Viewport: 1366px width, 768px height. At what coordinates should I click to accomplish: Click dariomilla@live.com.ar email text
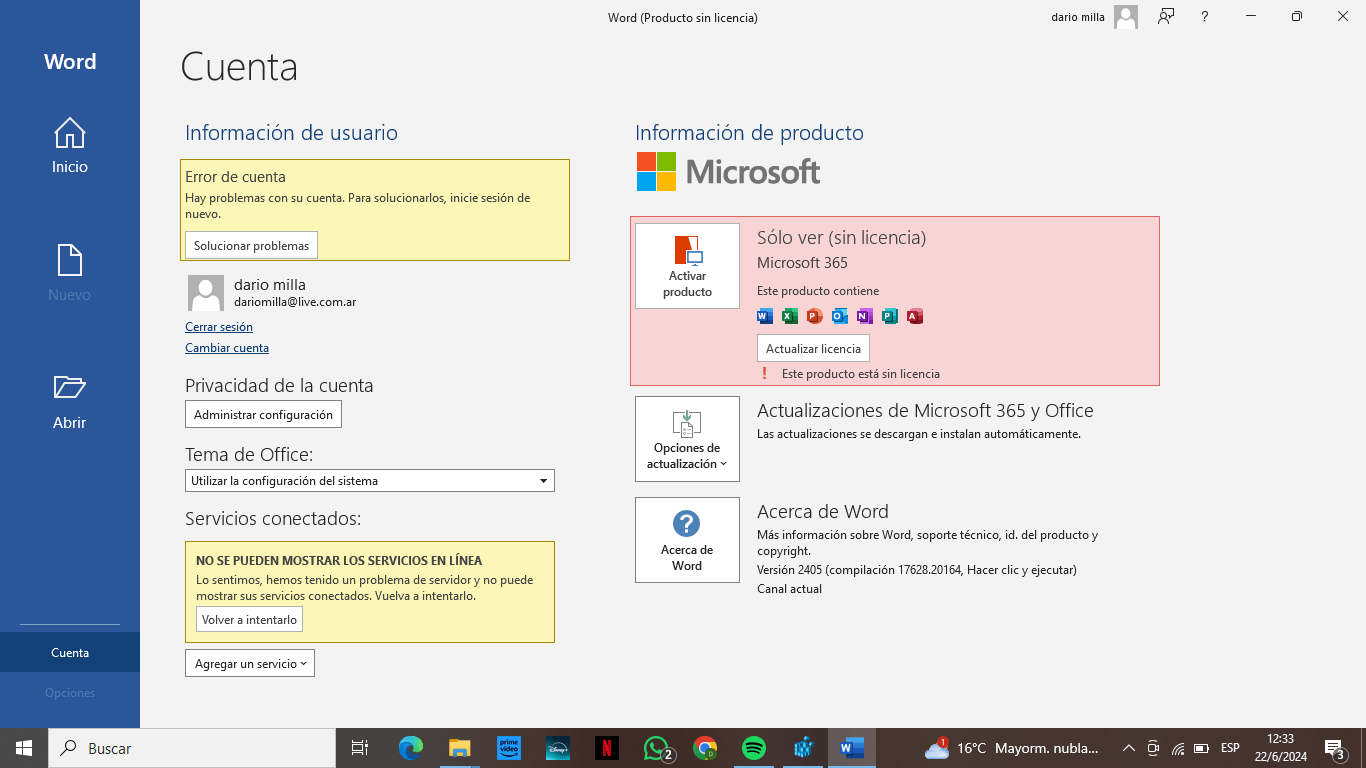295,302
